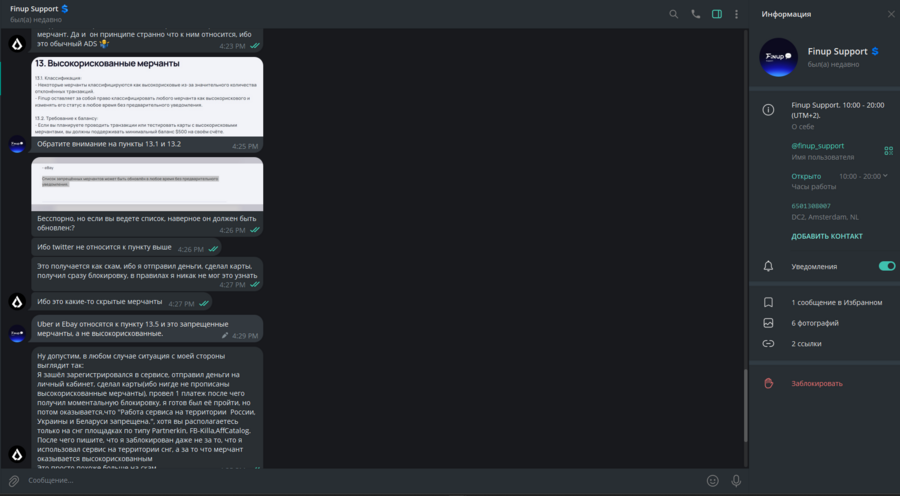This screenshot has width=900, height=496.
Task: Click the message 'Uber и Ebay относятся к пункту 13.5'
Action: tap(147, 328)
